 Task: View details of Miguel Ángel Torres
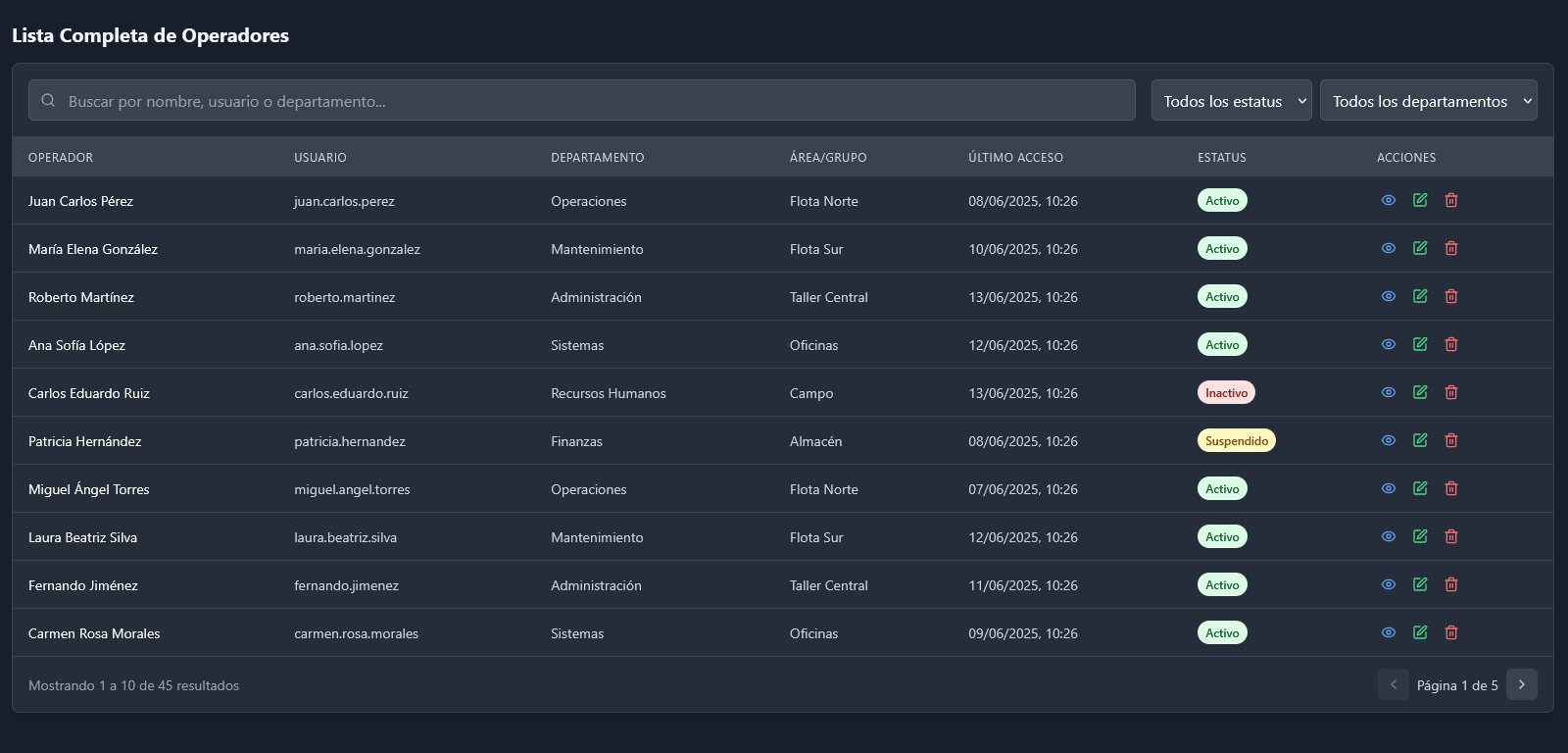click(x=1389, y=488)
